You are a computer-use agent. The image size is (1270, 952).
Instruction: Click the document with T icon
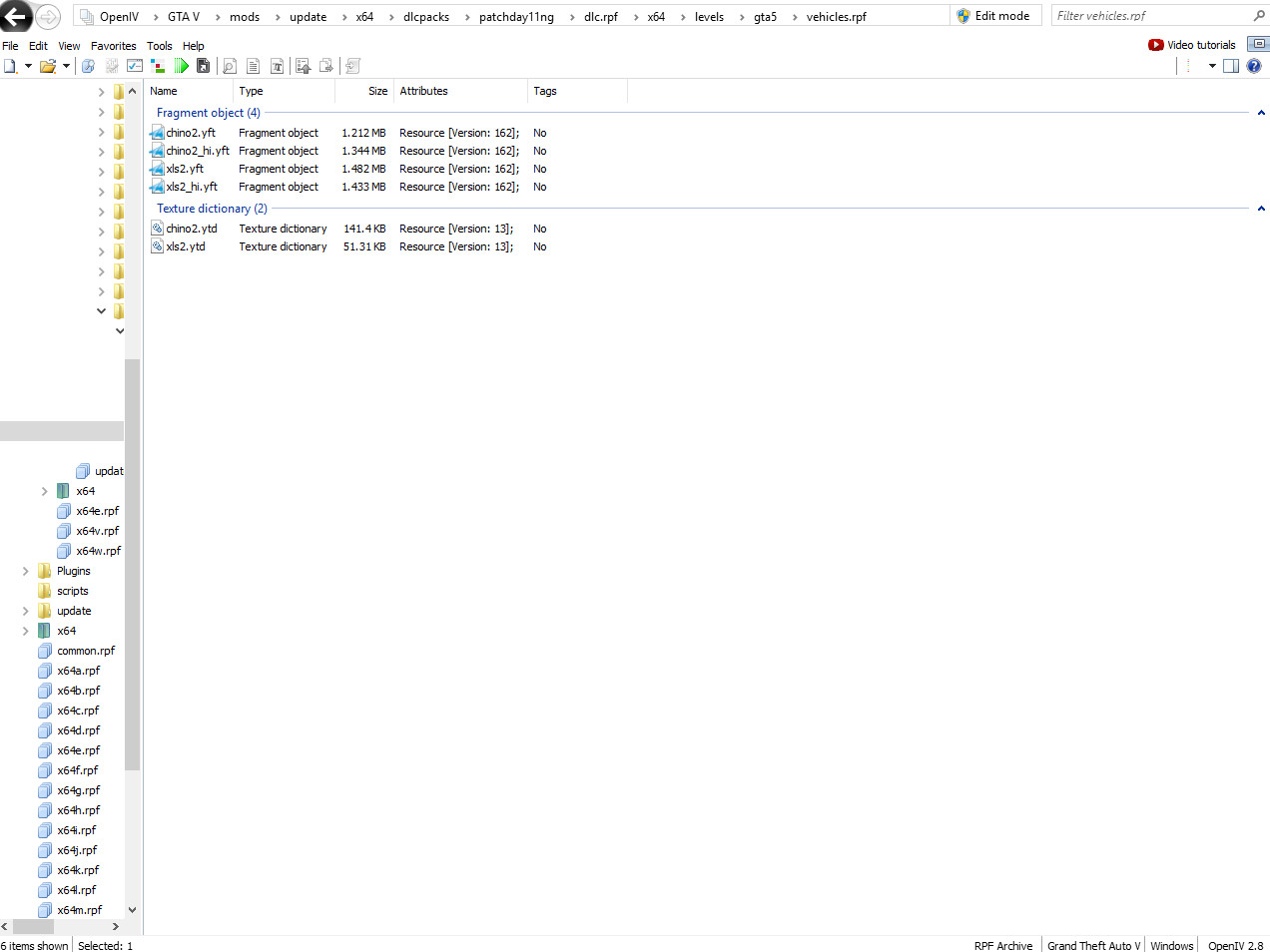pyautogui.click(x=277, y=66)
